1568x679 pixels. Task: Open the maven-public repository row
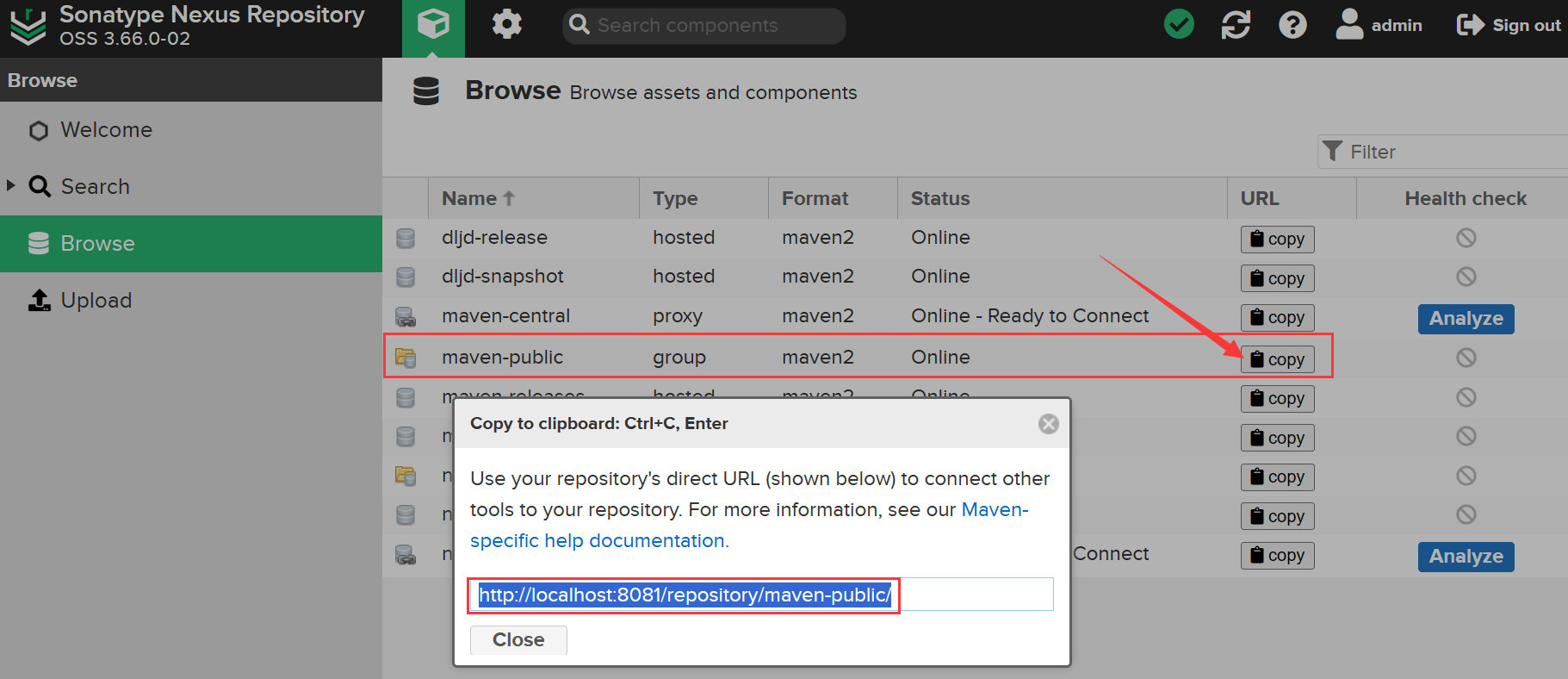coord(975,357)
